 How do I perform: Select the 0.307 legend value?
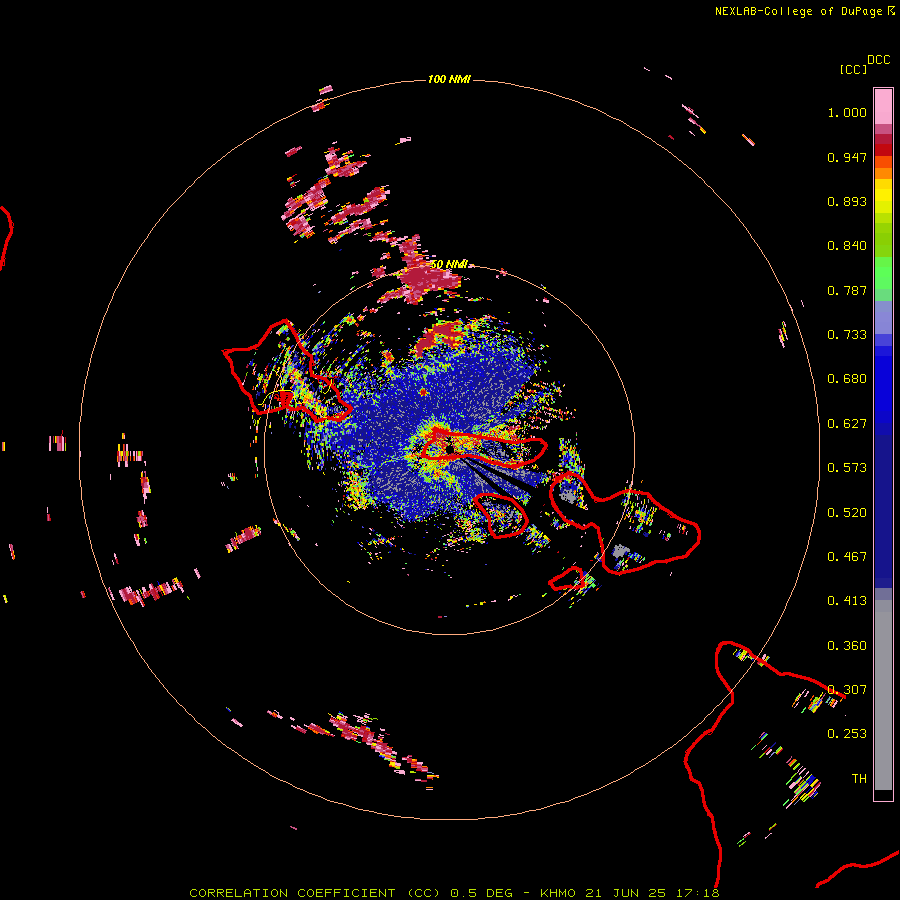click(x=847, y=690)
